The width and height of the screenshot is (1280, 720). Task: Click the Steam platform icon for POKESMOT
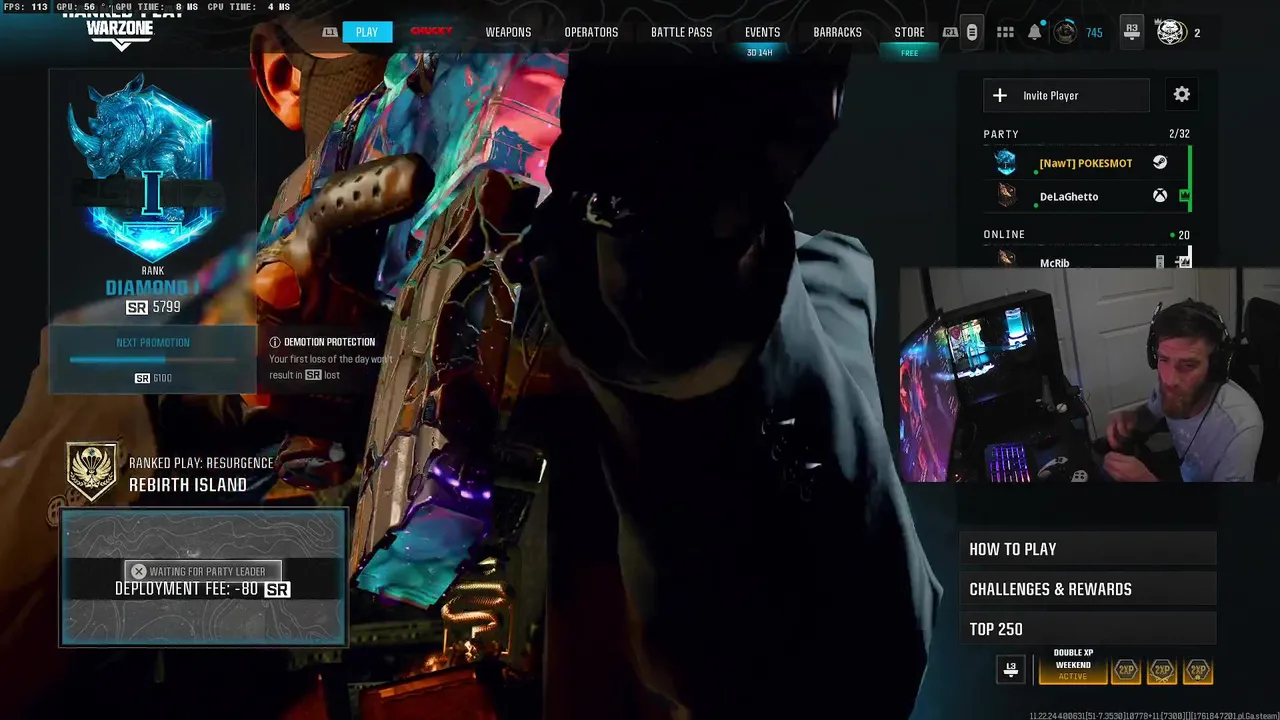[x=1159, y=162]
